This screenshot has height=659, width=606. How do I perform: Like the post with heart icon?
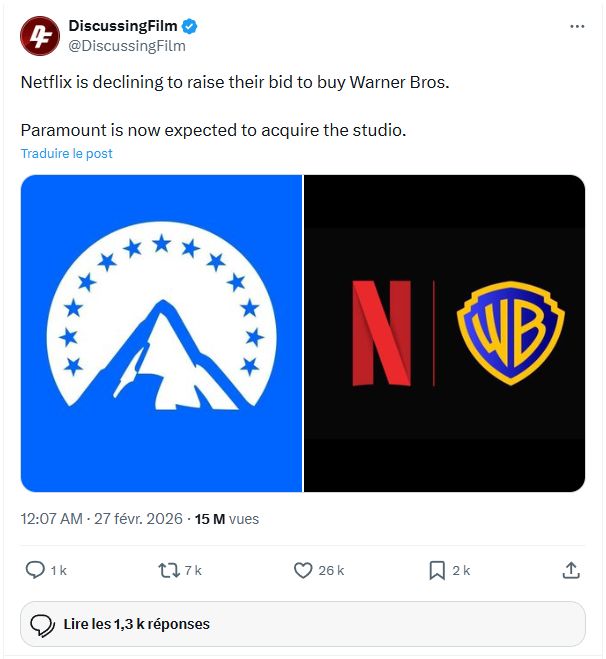click(x=303, y=570)
